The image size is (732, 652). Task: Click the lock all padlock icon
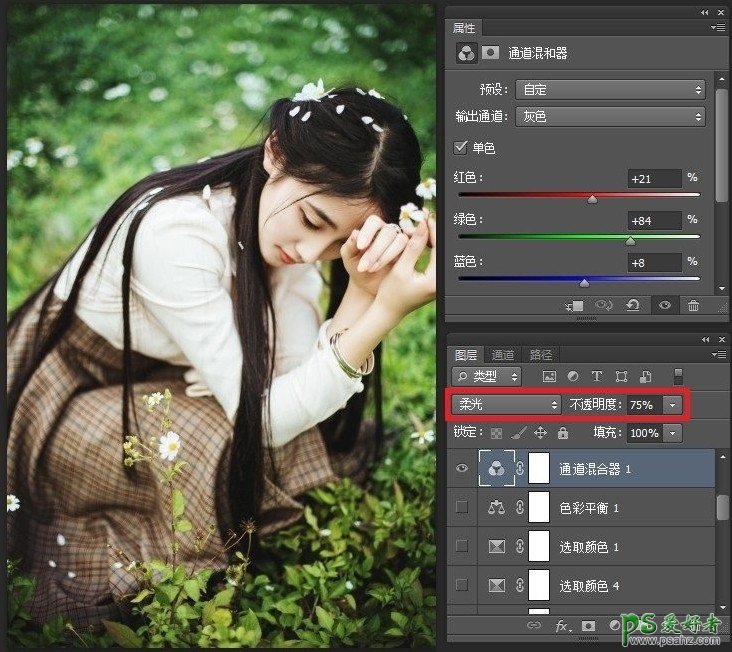coord(562,433)
